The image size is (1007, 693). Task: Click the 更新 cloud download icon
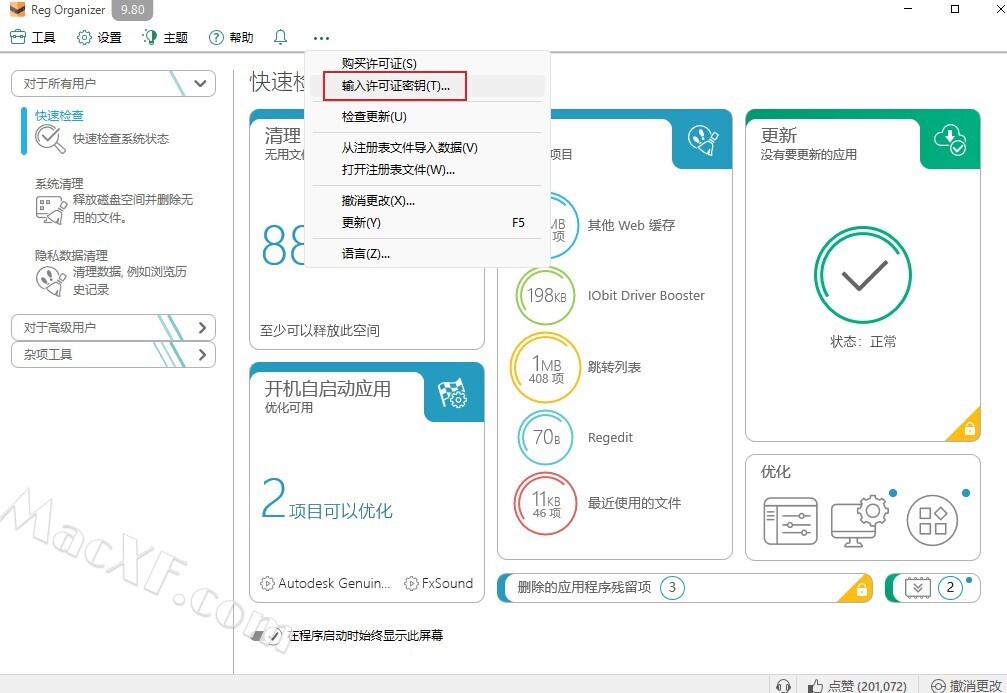950,139
